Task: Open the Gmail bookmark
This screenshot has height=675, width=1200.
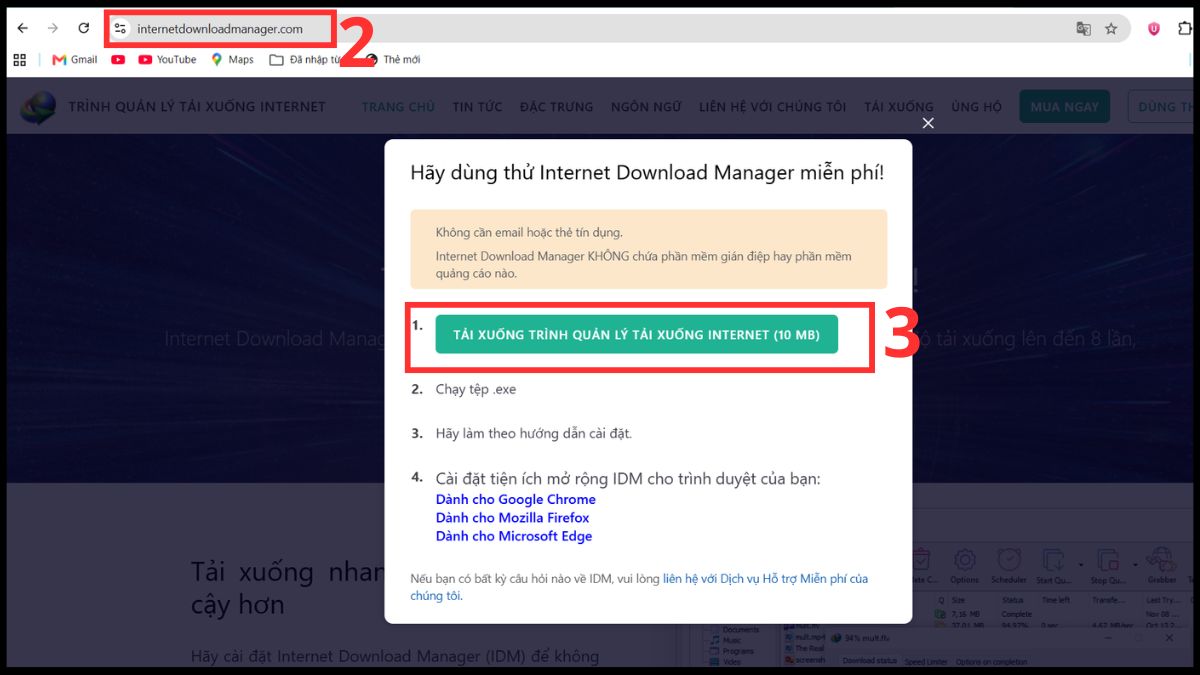Action: click(74, 60)
